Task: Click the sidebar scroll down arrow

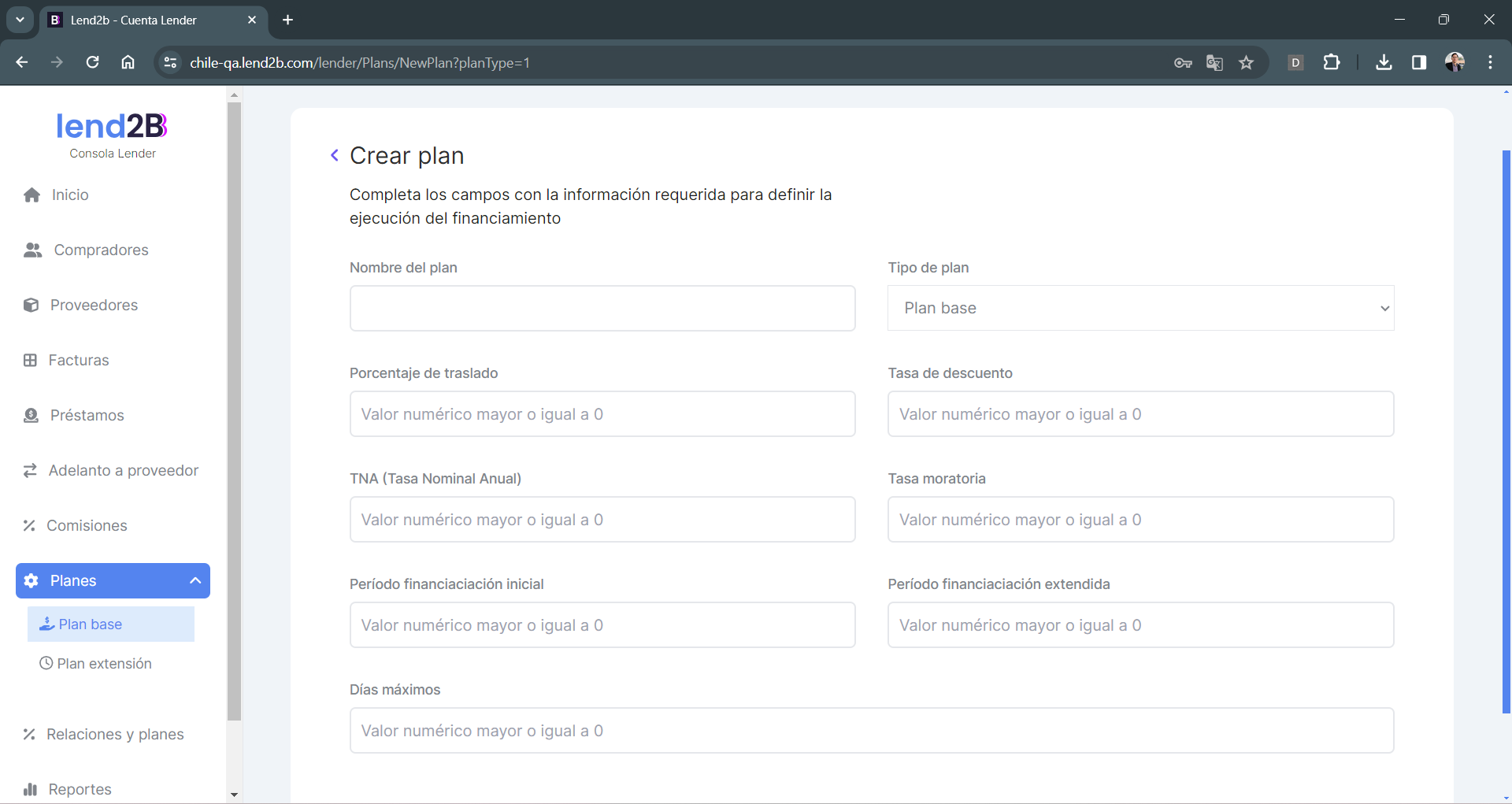Action: click(234, 795)
